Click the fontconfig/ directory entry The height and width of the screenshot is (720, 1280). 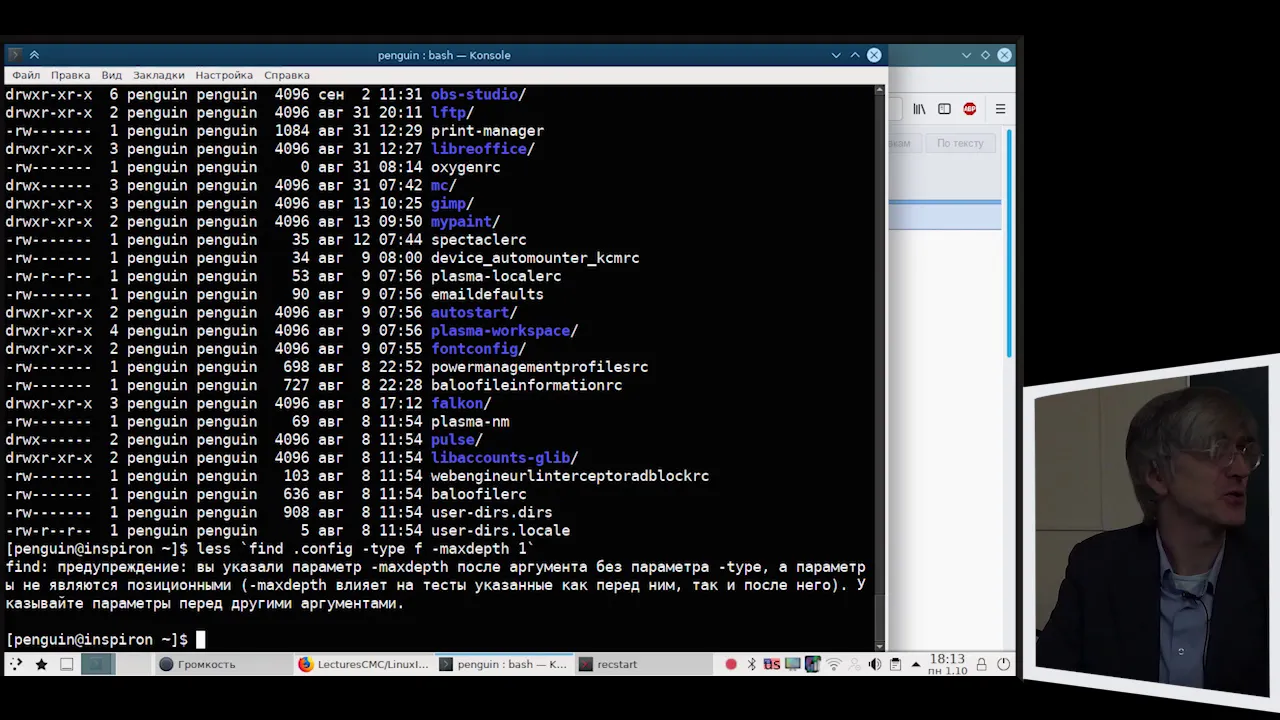click(478, 349)
